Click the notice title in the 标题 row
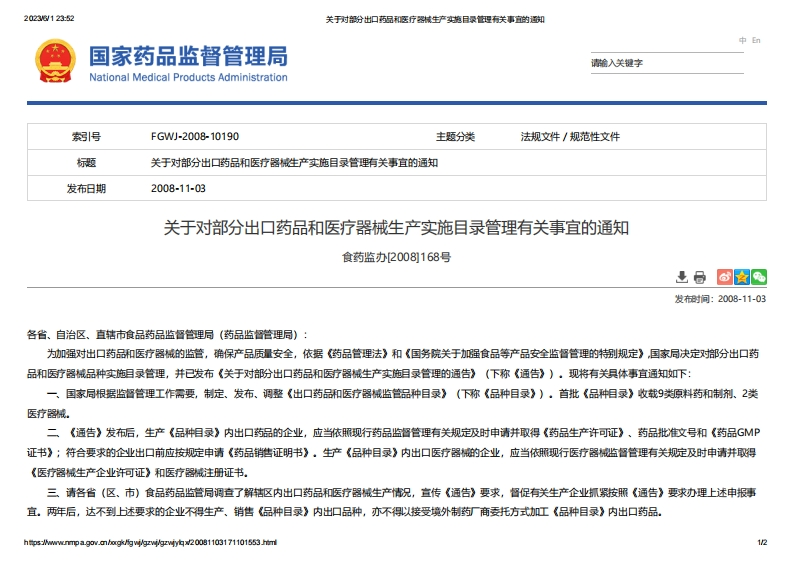This screenshot has height=561, width=793. coord(294,162)
